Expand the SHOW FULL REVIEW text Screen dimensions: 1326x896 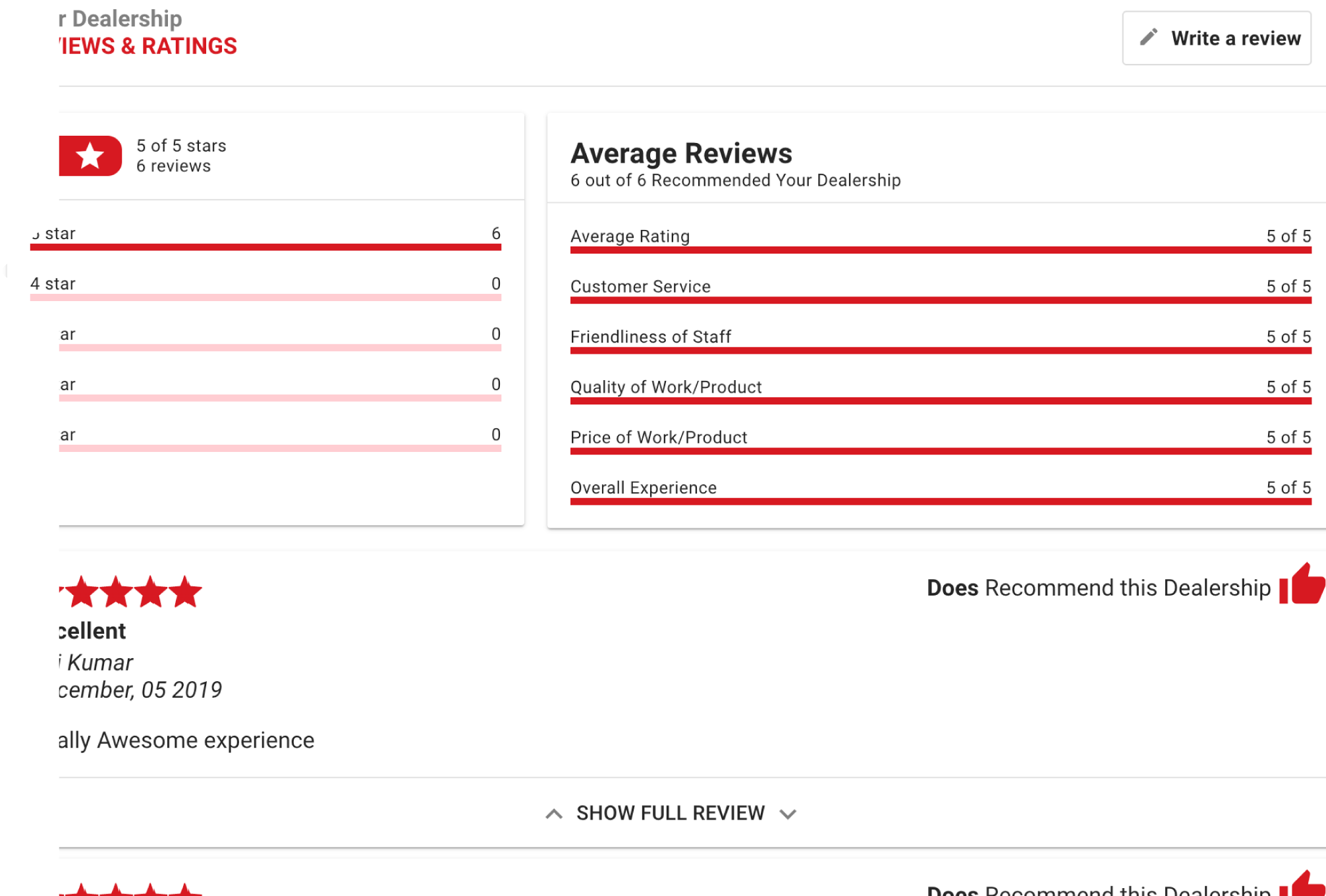(670, 813)
